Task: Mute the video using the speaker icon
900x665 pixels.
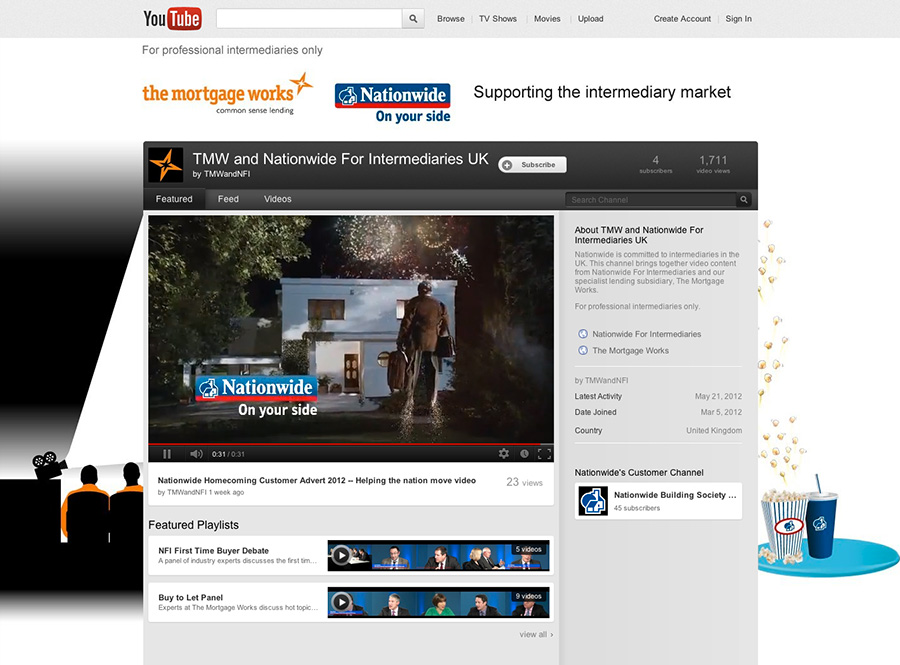Action: pos(196,454)
